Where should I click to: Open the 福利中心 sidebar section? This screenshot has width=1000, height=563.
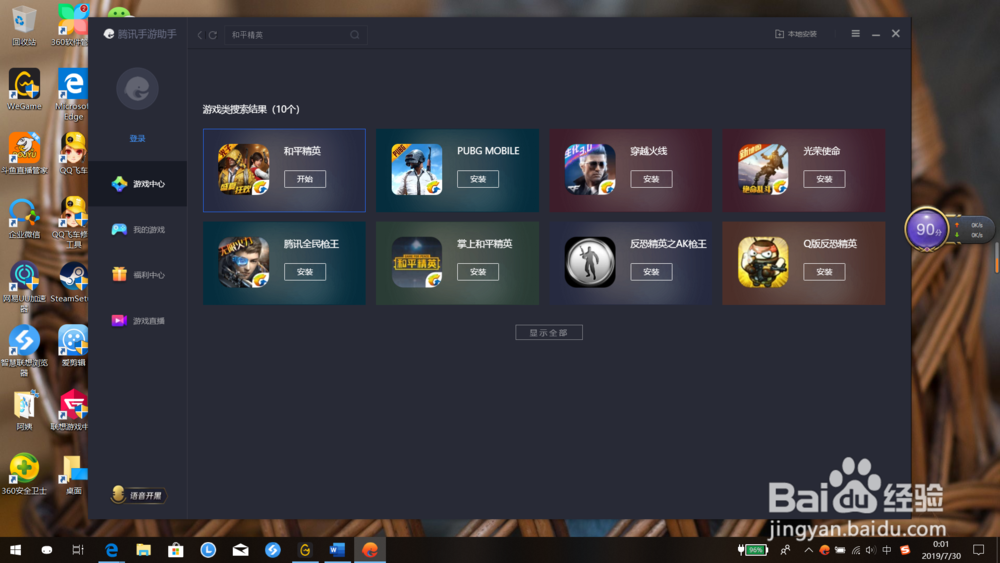coord(138,275)
